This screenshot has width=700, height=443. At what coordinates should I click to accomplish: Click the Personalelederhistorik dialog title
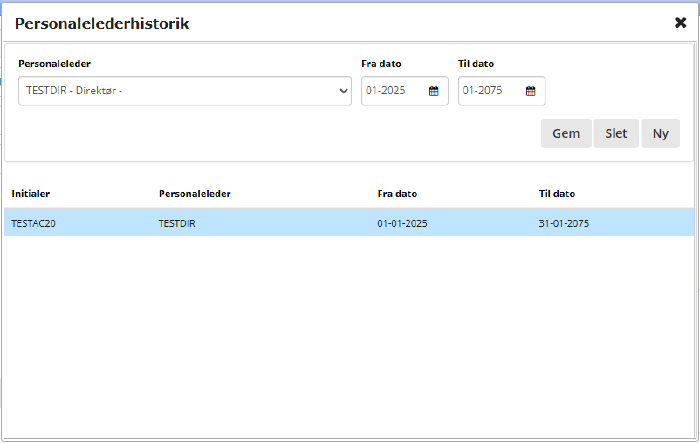(102, 23)
